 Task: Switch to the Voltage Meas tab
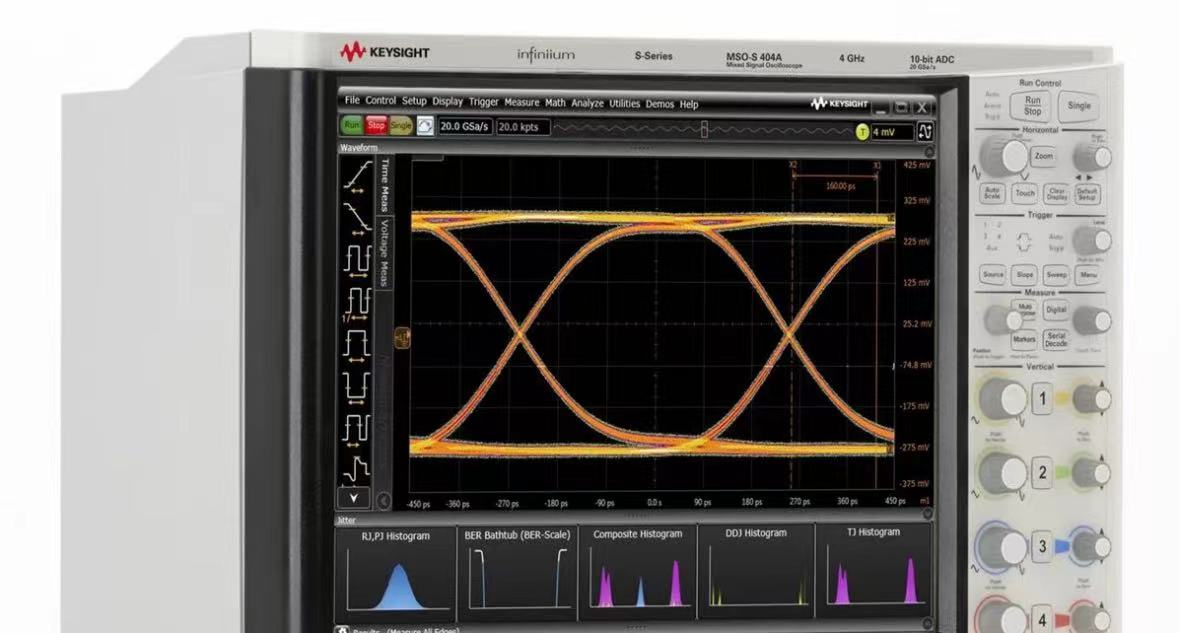[x=383, y=254]
